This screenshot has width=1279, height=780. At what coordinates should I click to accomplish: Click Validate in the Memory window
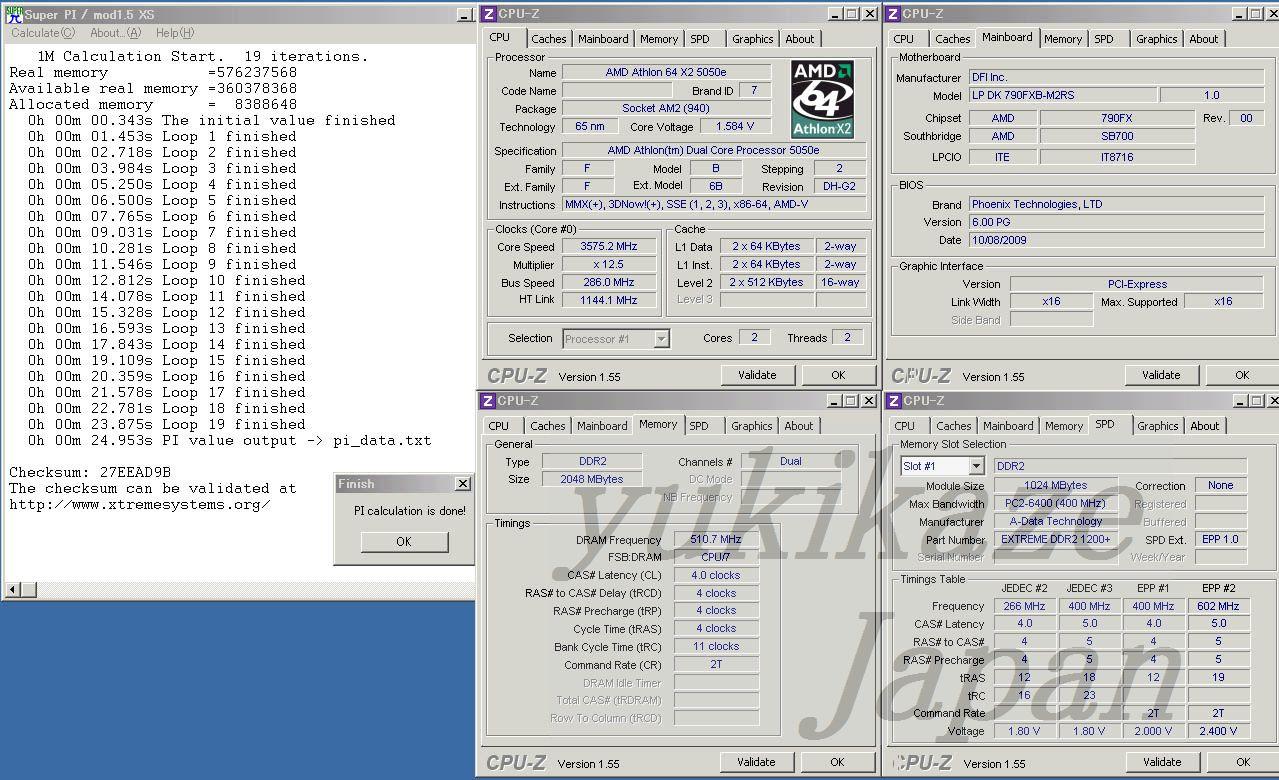[756, 762]
